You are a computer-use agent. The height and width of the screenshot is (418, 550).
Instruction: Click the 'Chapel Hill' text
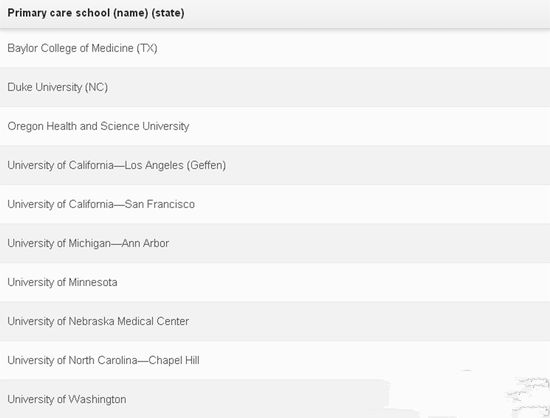pyautogui.click(x=174, y=360)
